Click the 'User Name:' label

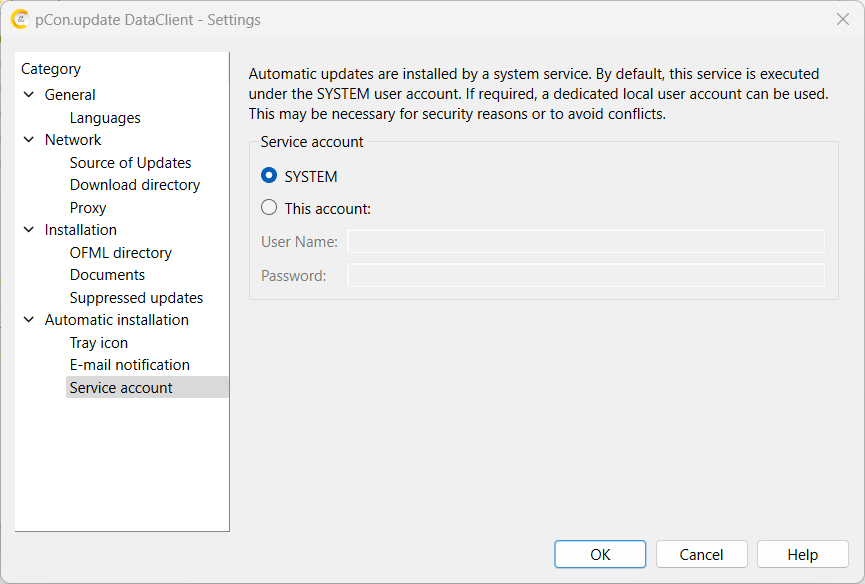299,242
